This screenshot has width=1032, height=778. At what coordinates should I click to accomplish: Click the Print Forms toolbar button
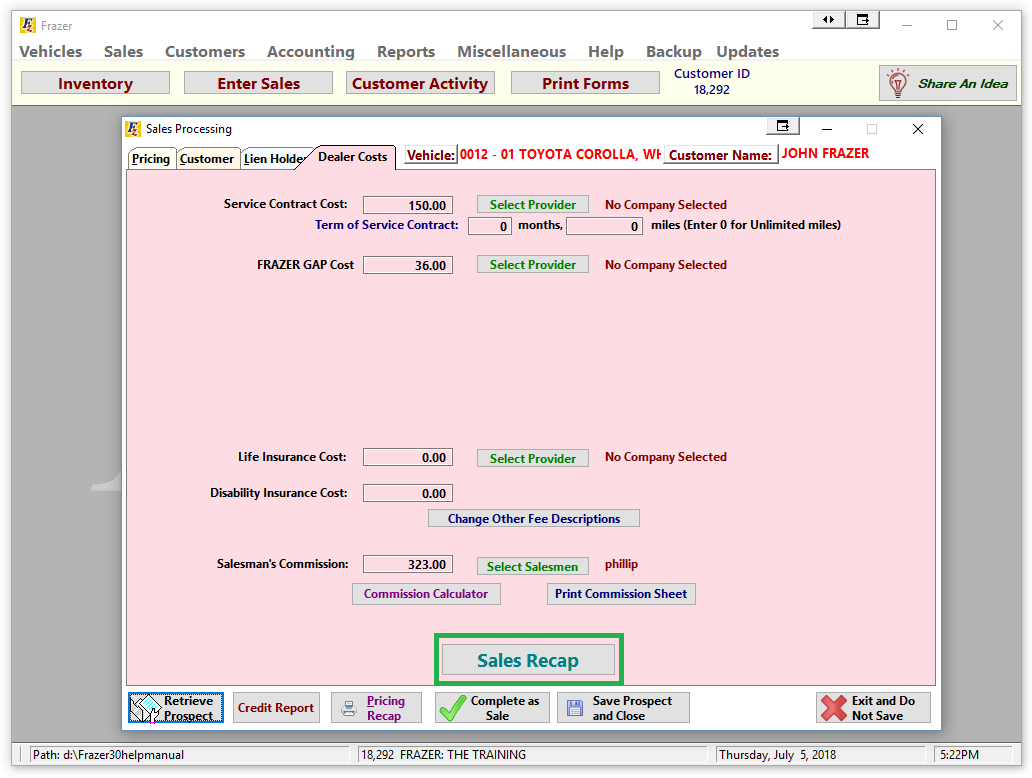(585, 84)
